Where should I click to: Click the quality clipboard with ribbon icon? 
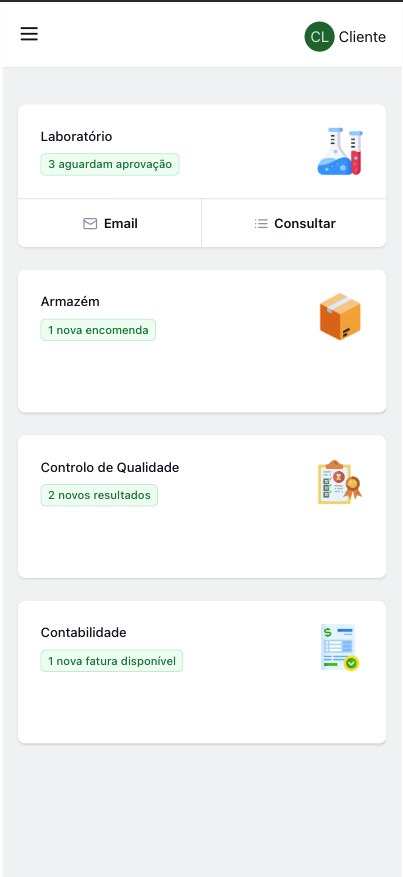(340, 482)
